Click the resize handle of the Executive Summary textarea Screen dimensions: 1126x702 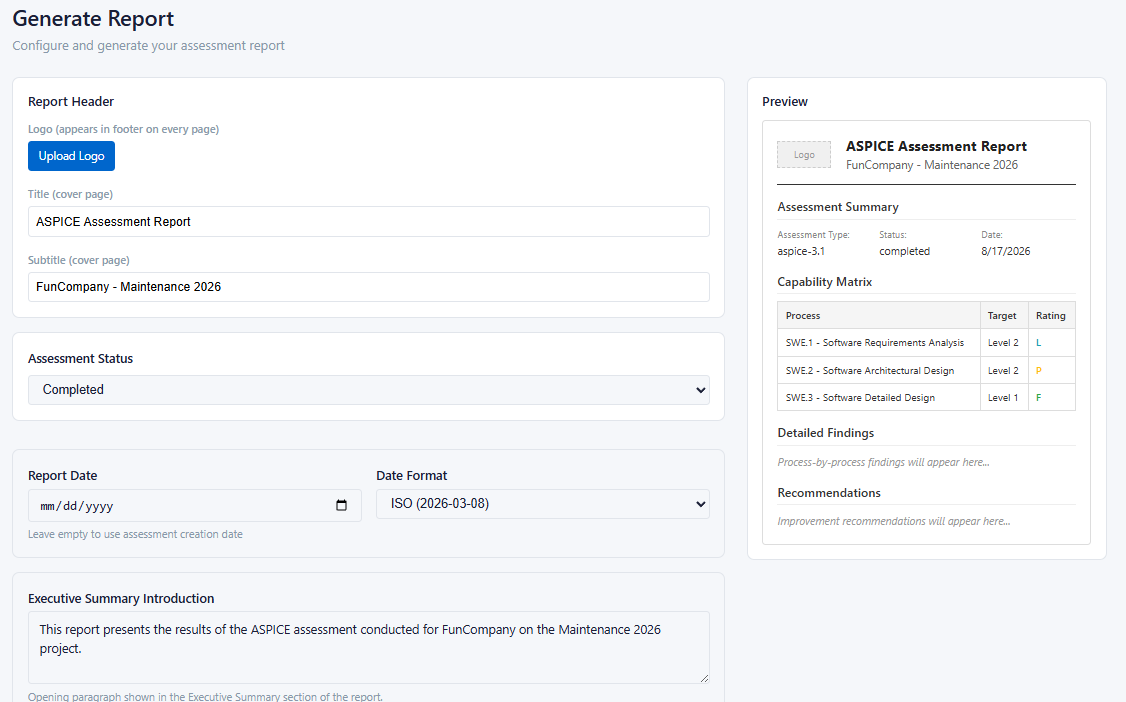tap(704, 678)
